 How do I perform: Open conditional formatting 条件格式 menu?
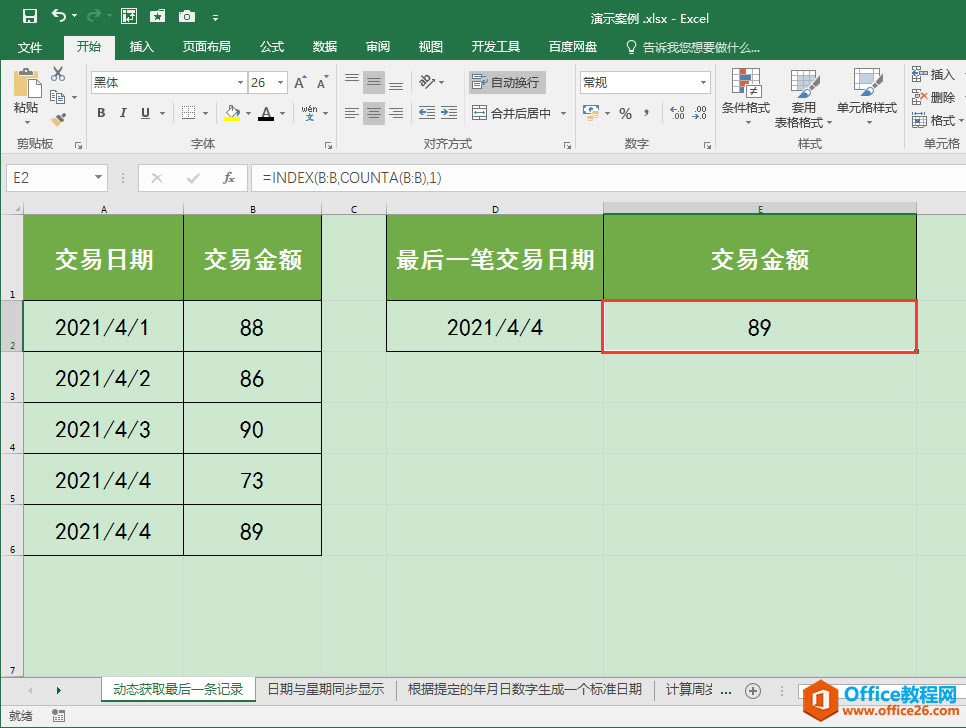[x=745, y=96]
